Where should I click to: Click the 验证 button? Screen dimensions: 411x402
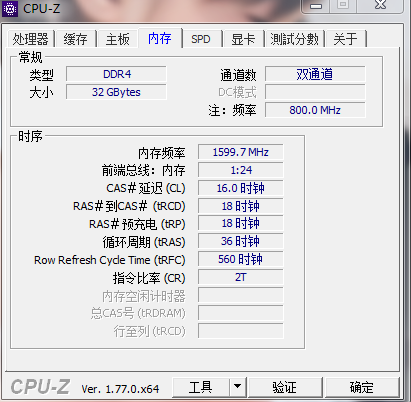(285, 387)
